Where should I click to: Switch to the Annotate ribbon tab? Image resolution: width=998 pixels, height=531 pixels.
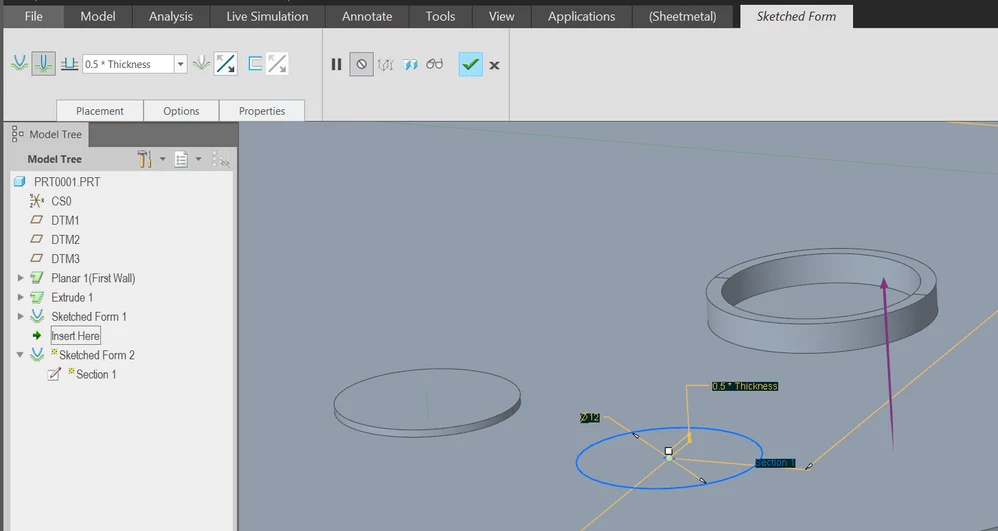367,17
